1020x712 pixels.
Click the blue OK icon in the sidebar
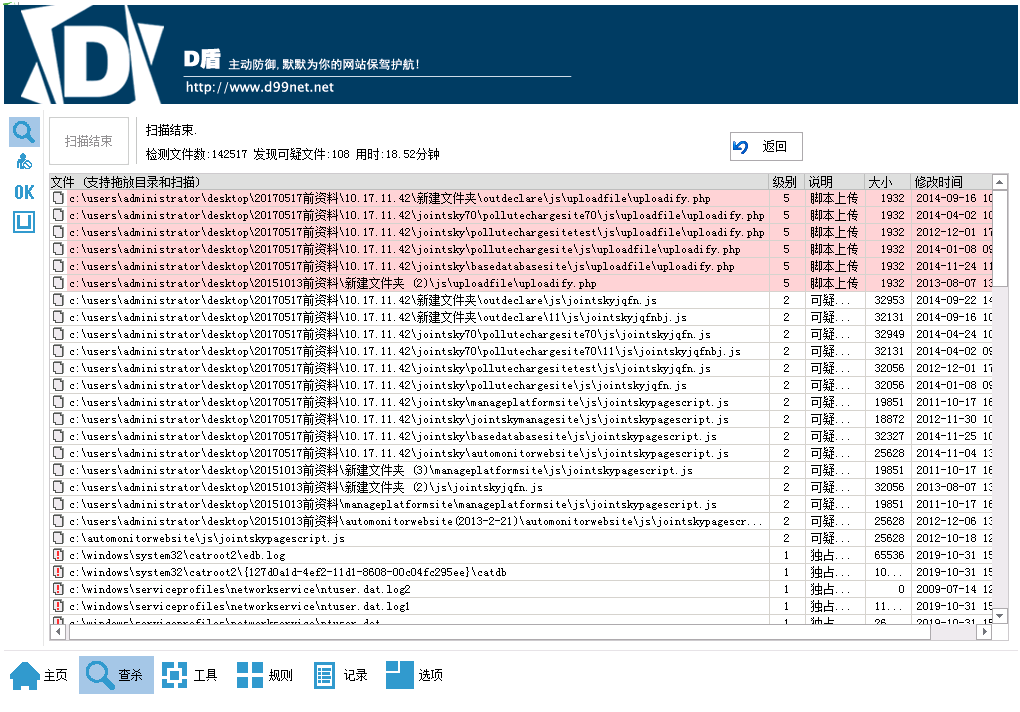24,192
